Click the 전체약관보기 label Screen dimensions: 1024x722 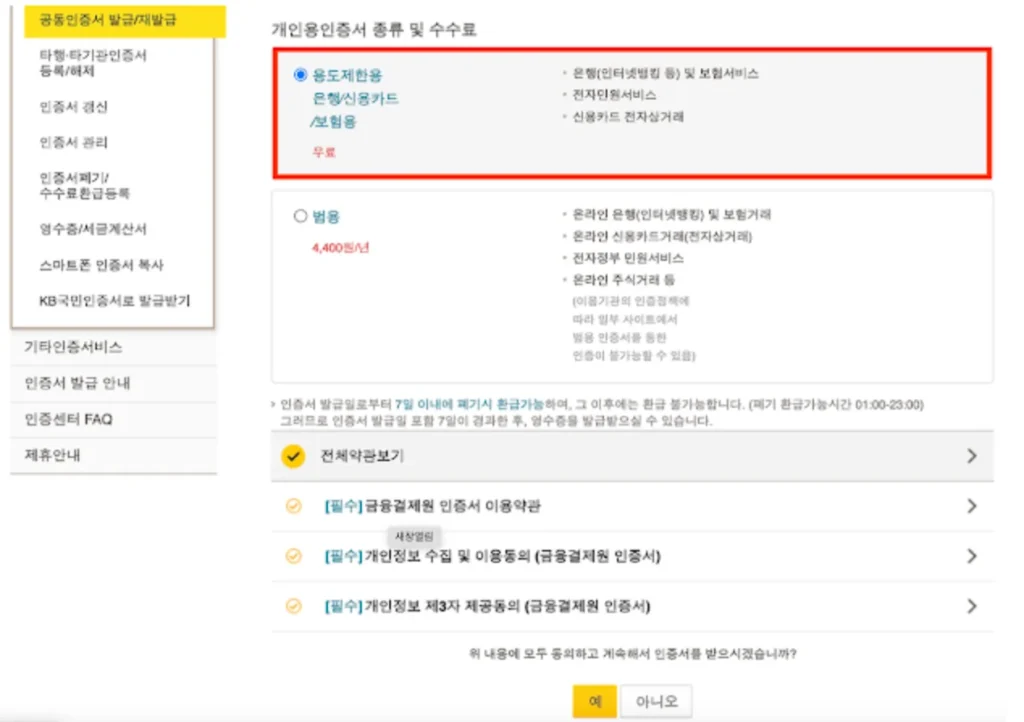click(x=362, y=456)
